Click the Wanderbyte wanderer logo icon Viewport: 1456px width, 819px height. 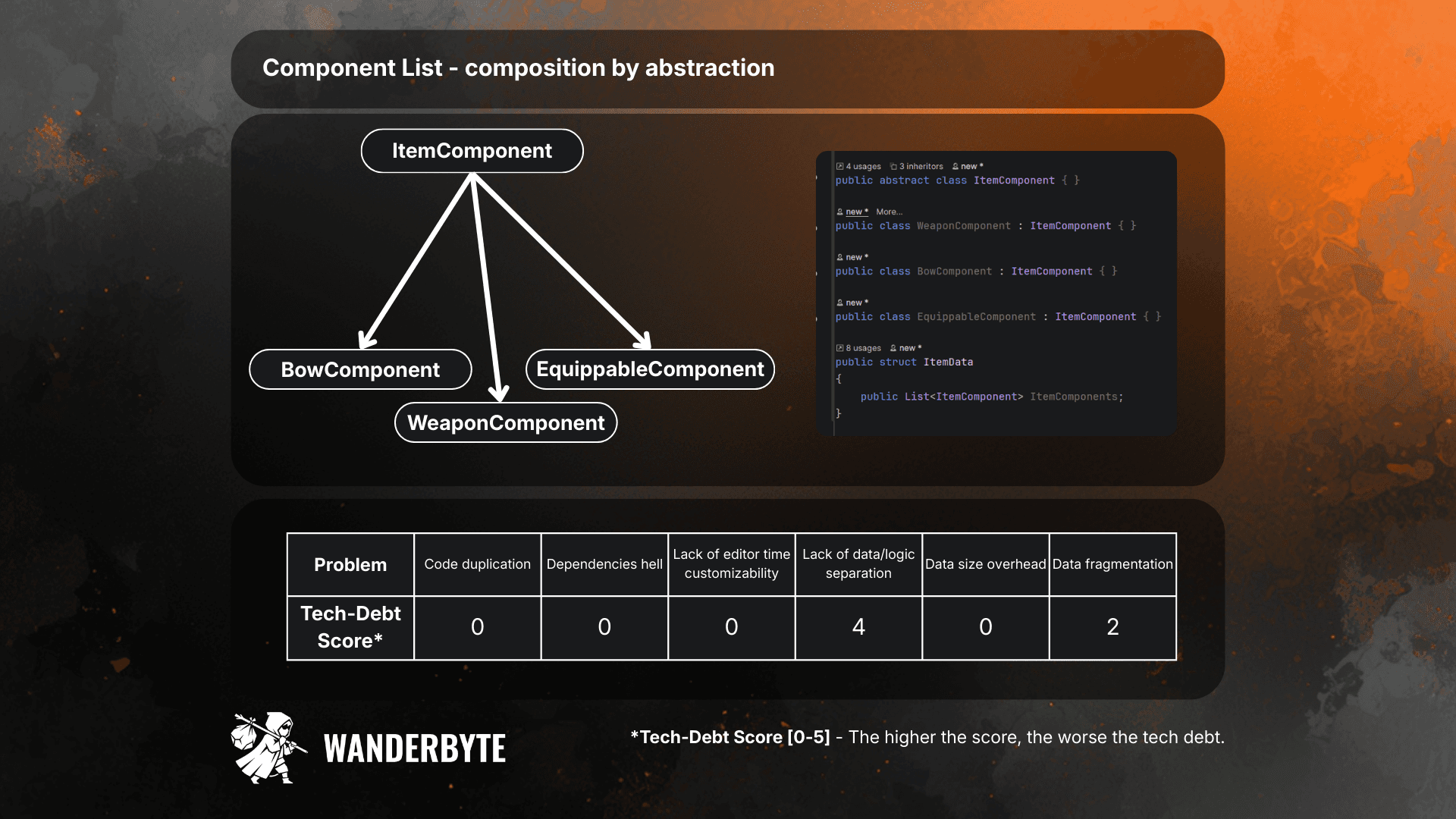pyautogui.click(x=268, y=748)
